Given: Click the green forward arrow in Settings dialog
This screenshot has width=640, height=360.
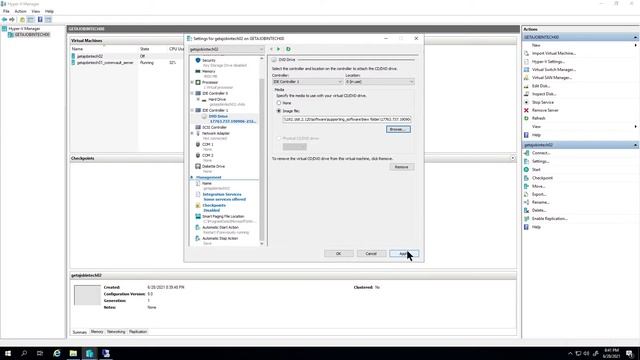Looking at the screenshot, I should click(x=279, y=49).
